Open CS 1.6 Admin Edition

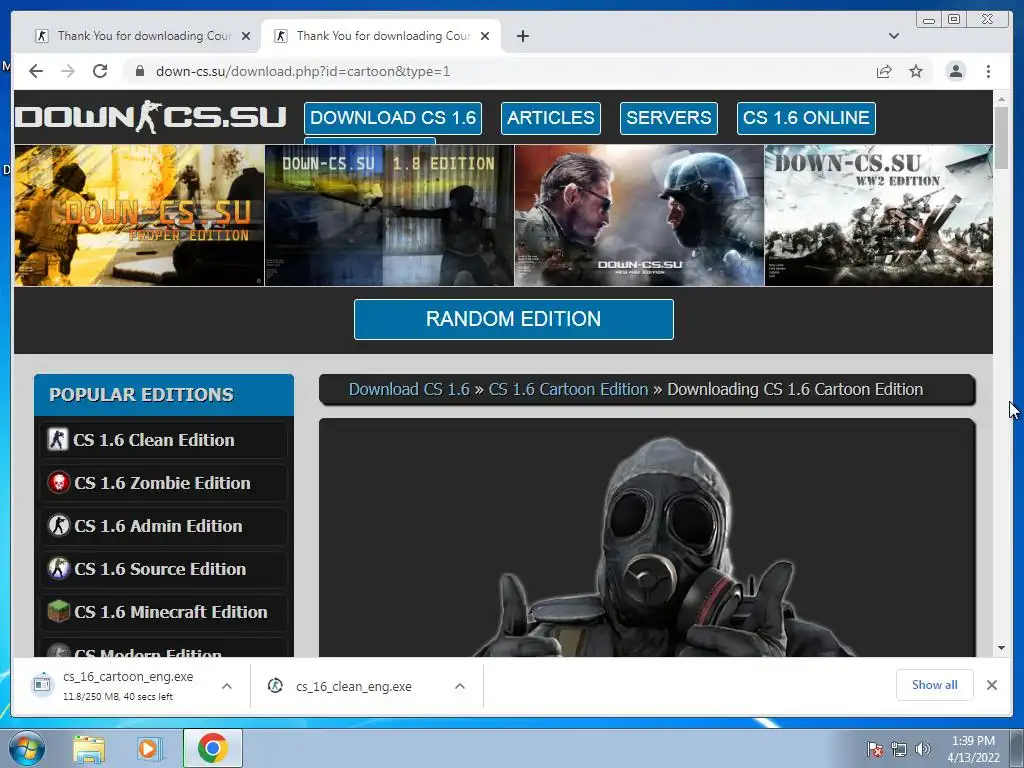point(163,526)
